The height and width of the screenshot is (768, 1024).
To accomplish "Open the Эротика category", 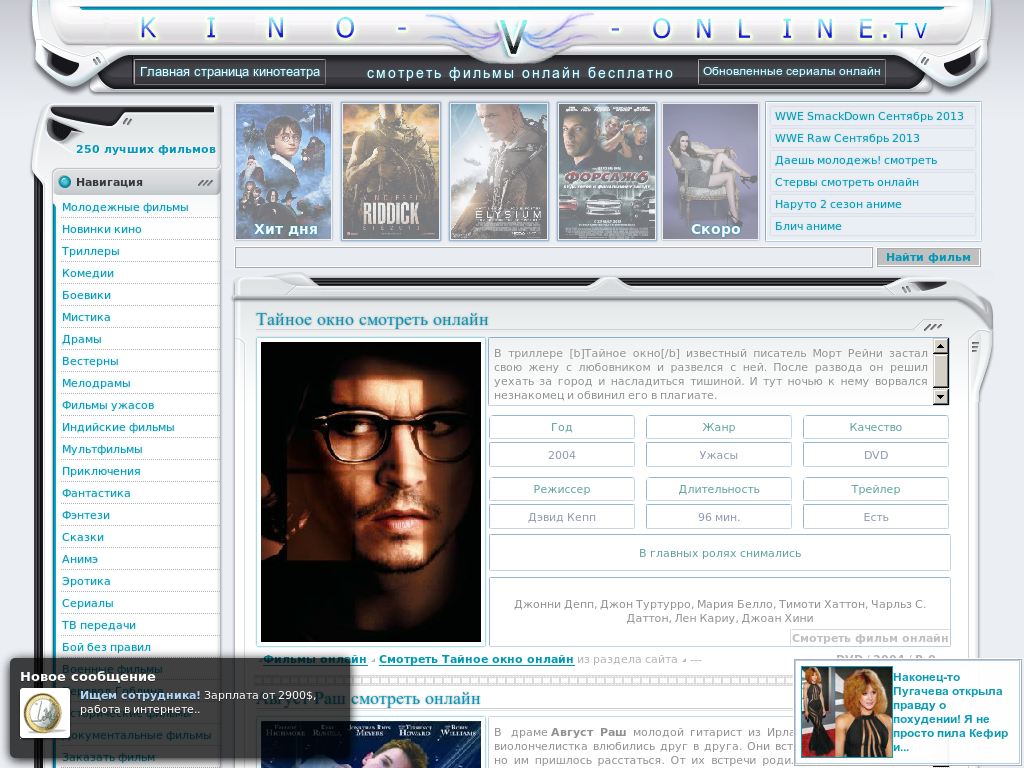I will (86, 581).
